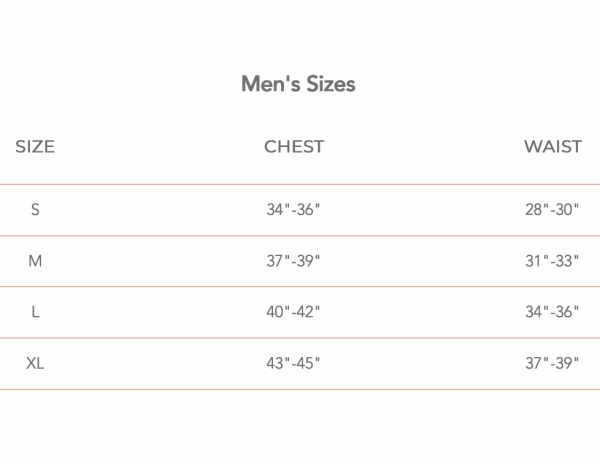Click the Men's Sizes heading
600x463 pixels.
pos(298,84)
